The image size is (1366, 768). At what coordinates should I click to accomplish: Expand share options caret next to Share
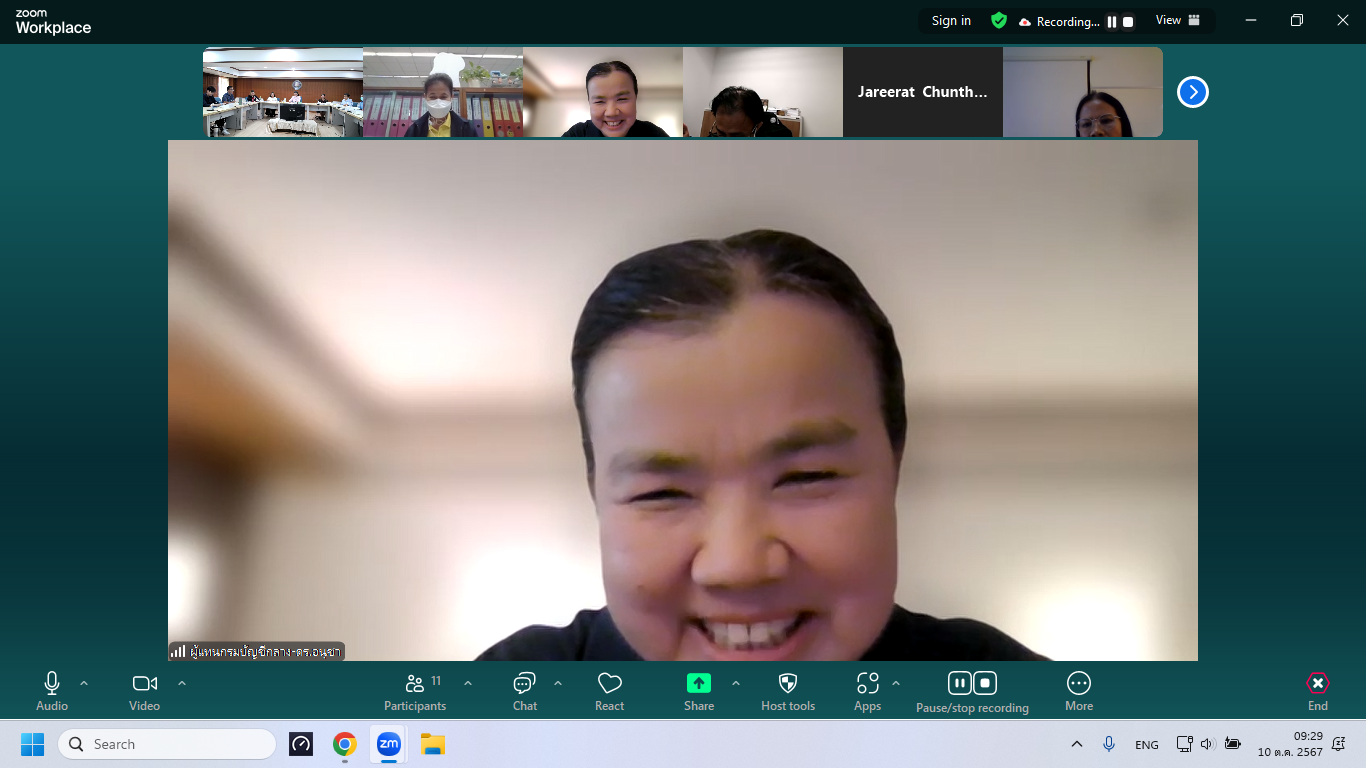[x=736, y=683]
